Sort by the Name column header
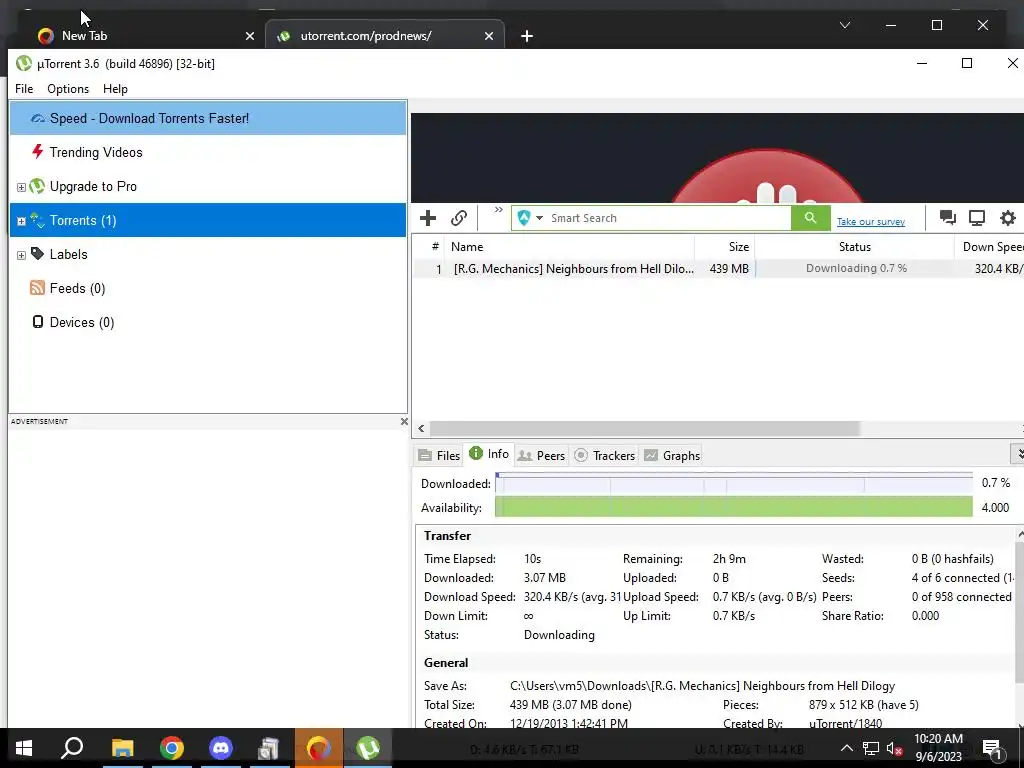1024x768 pixels. pos(569,247)
